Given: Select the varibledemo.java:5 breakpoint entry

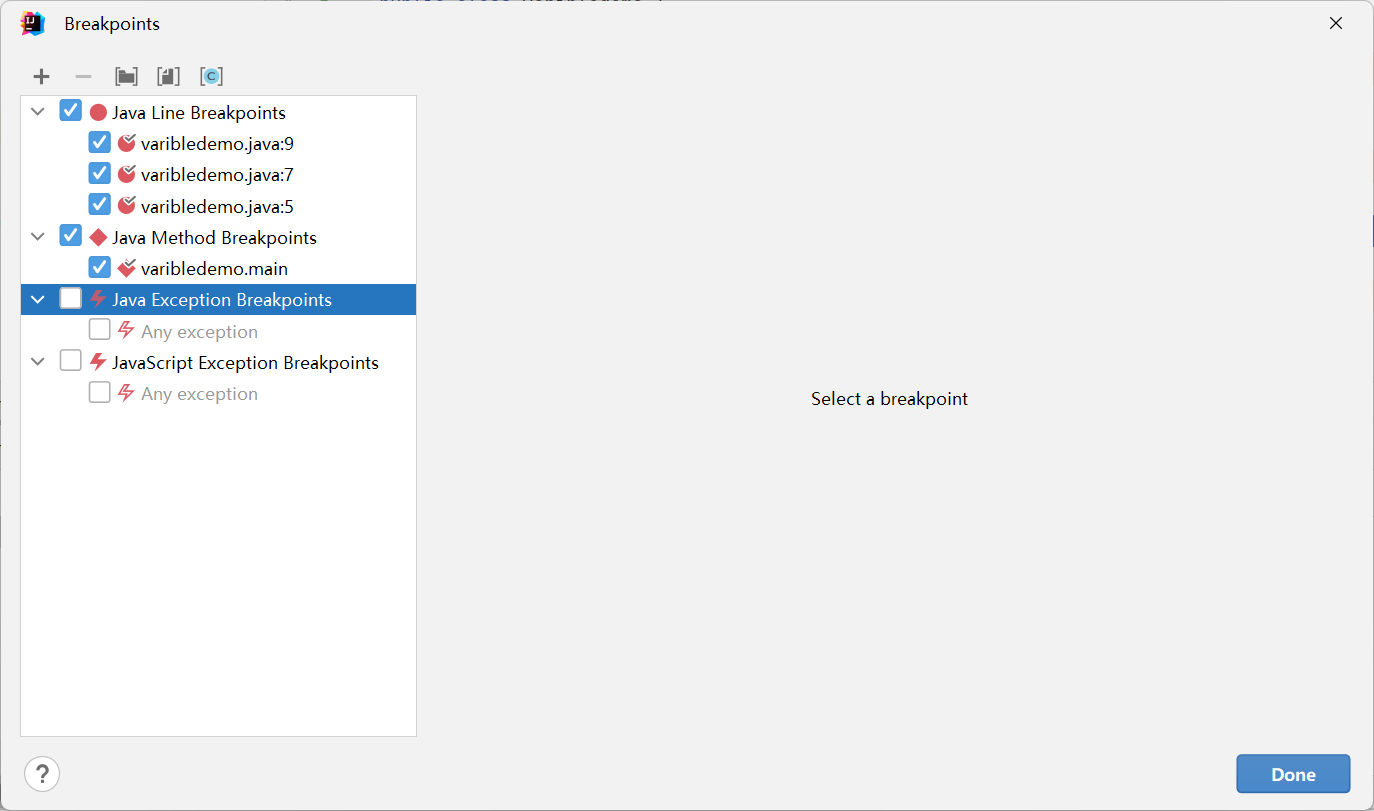Looking at the screenshot, I should tap(218, 205).
